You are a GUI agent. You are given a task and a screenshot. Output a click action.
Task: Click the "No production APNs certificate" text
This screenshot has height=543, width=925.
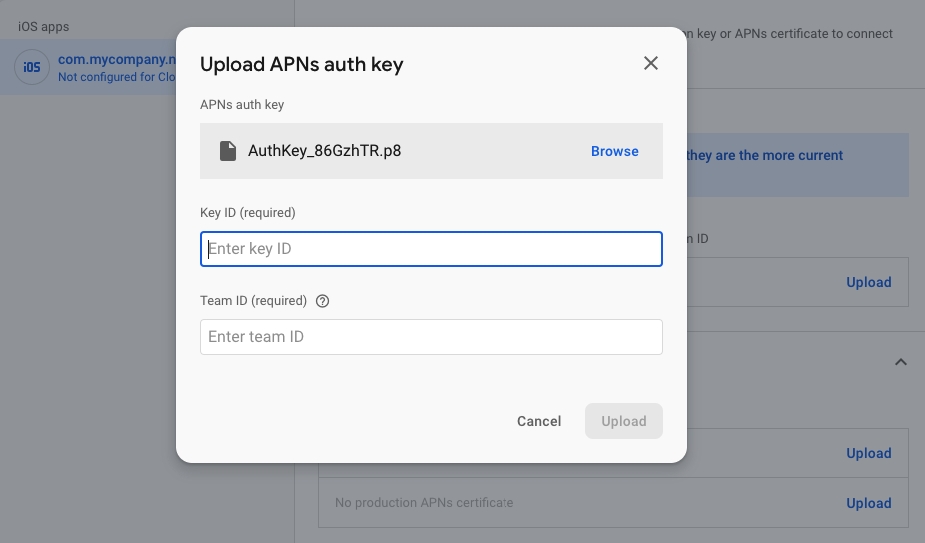pyautogui.click(x=423, y=503)
